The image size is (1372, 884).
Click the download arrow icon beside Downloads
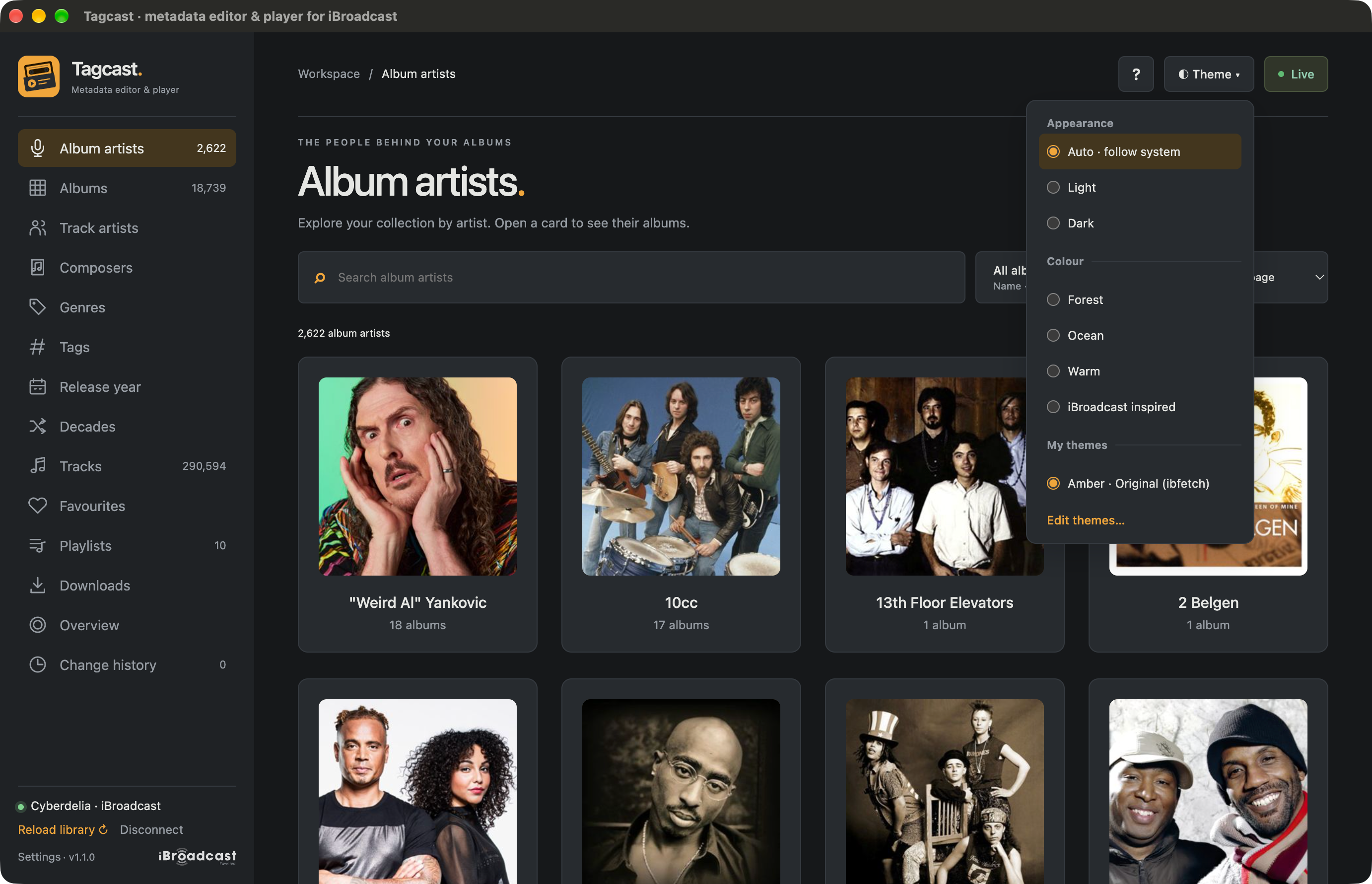pos(38,585)
